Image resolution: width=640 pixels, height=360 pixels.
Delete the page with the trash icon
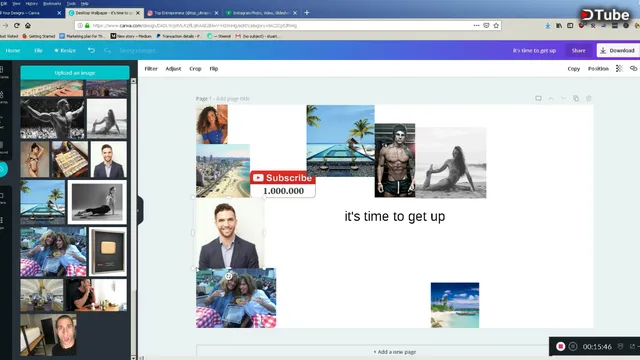pyautogui.click(x=589, y=98)
